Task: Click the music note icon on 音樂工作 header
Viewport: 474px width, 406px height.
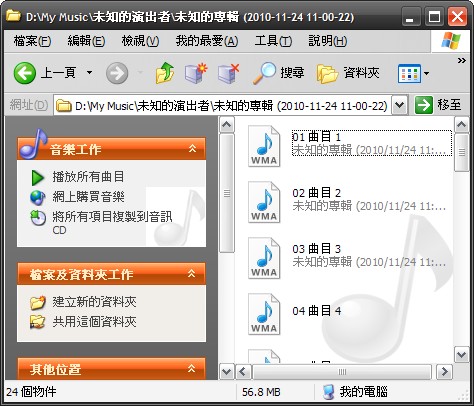Action: (33, 144)
